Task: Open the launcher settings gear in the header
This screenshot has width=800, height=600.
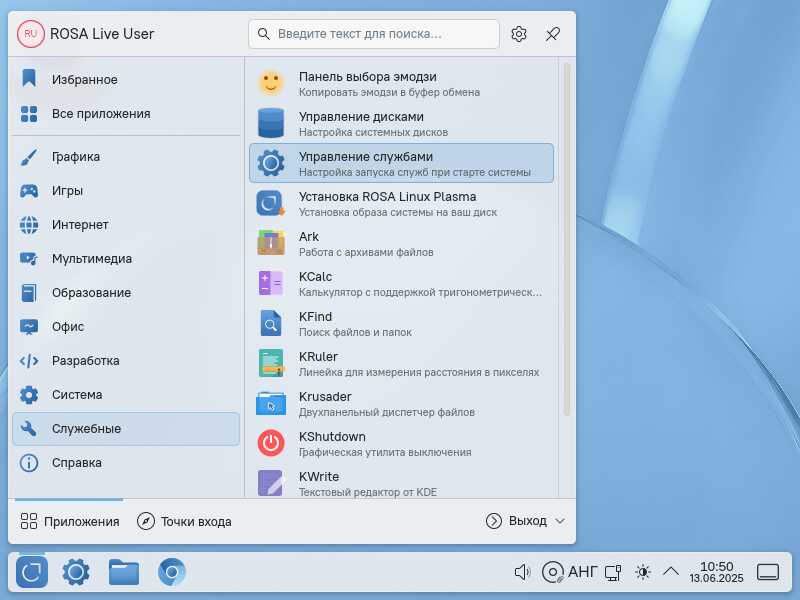Action: coord(519,34)
